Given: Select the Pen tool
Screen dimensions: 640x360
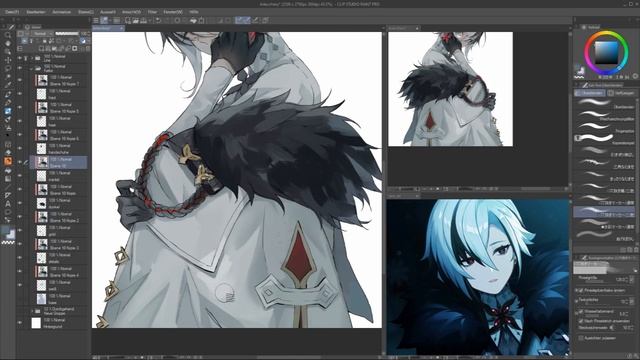Looking at the screenshot, I should 8,94.
